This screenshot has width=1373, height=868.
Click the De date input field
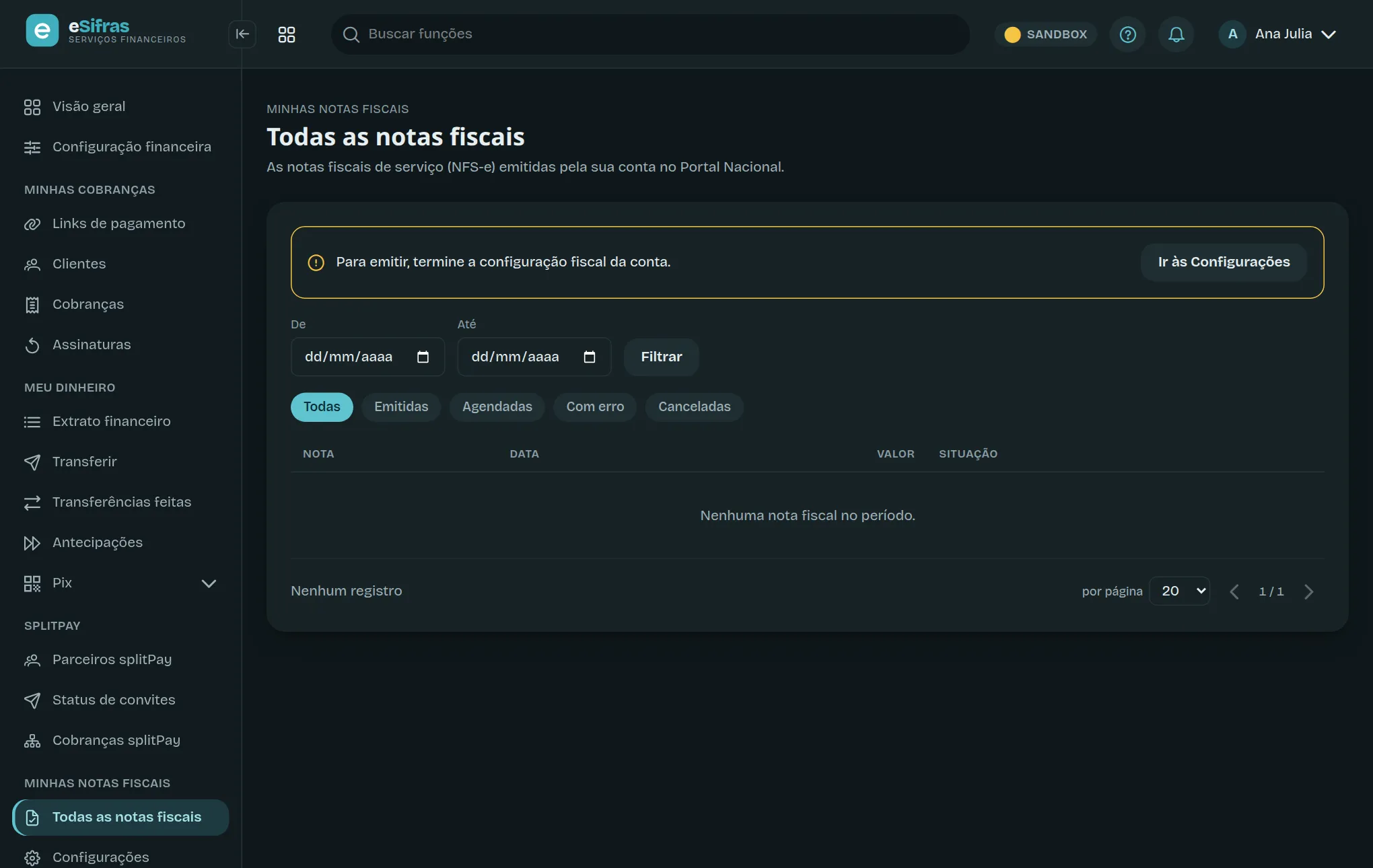367,357
